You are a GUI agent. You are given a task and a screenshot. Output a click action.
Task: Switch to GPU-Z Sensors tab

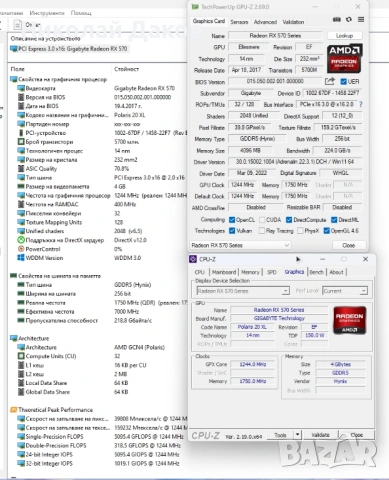pos(239,22)
